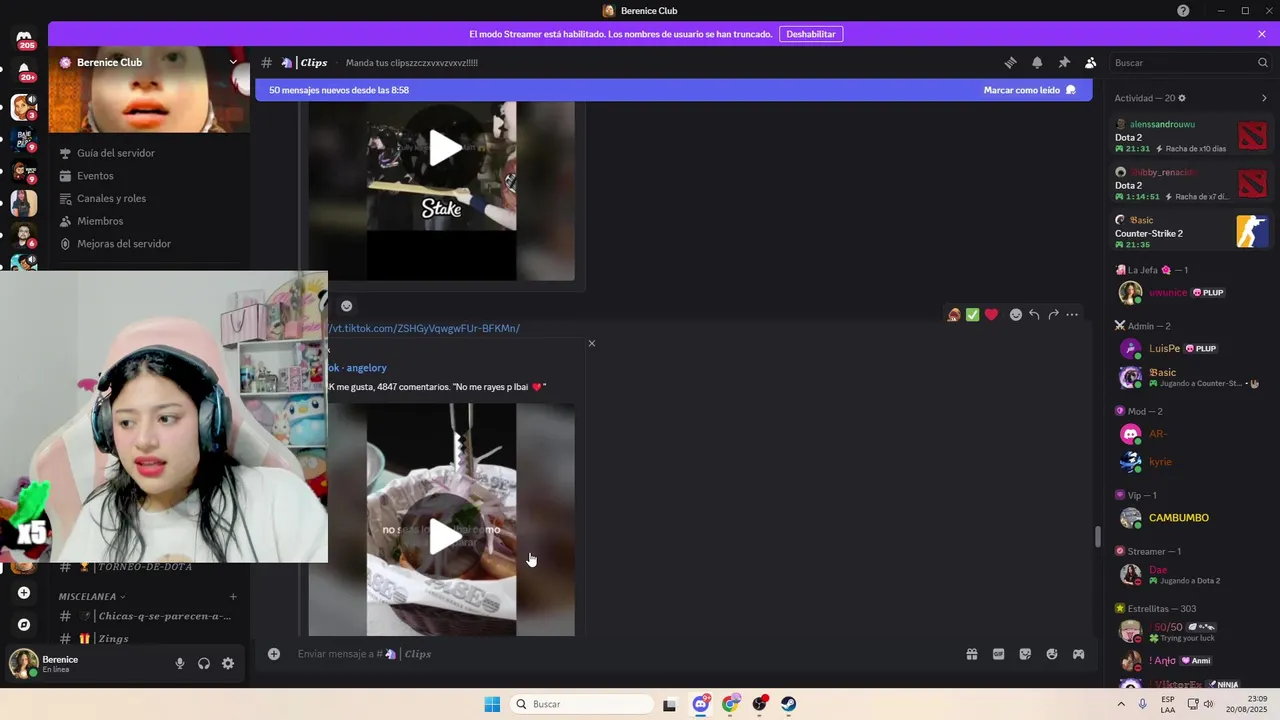Create channel in MISCELANEA with plus
Viewport: 1280px width, 720px height.
pyautogui.click(x=233, y=597)
